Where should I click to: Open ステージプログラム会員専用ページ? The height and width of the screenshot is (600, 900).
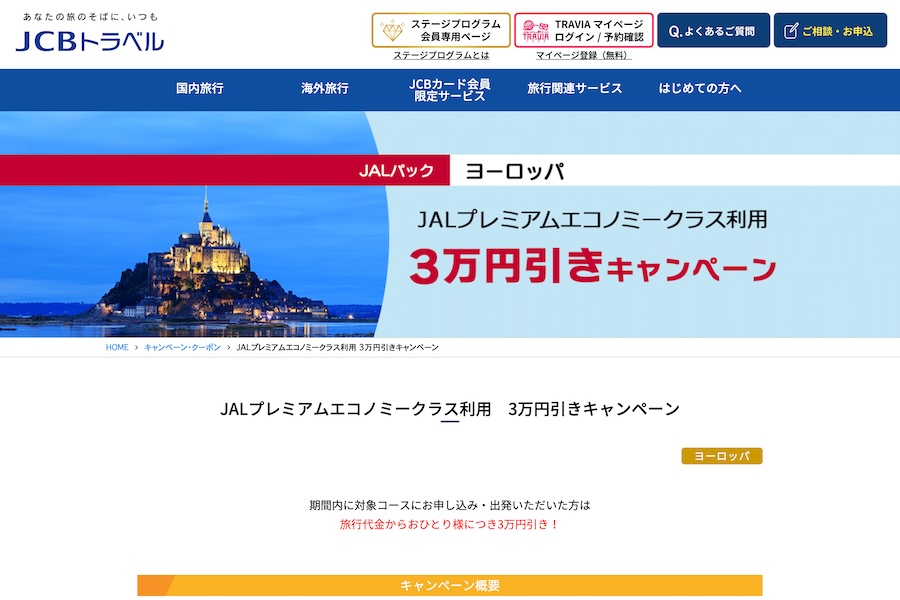click(x=441, y=30)
